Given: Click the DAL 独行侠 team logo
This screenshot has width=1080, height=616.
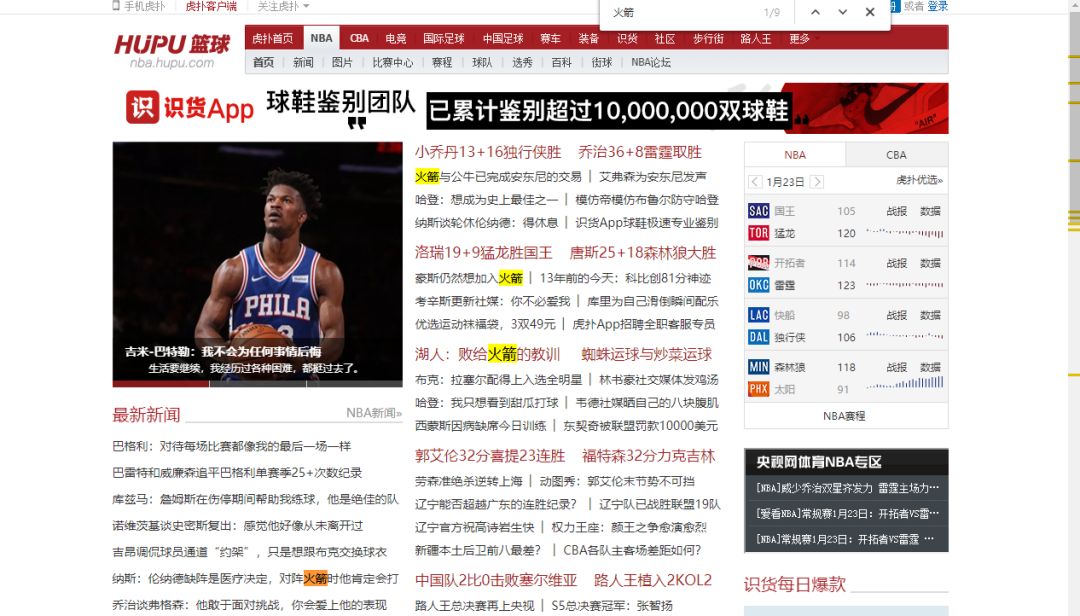Looking at the screenshot, I should (758, 337).
